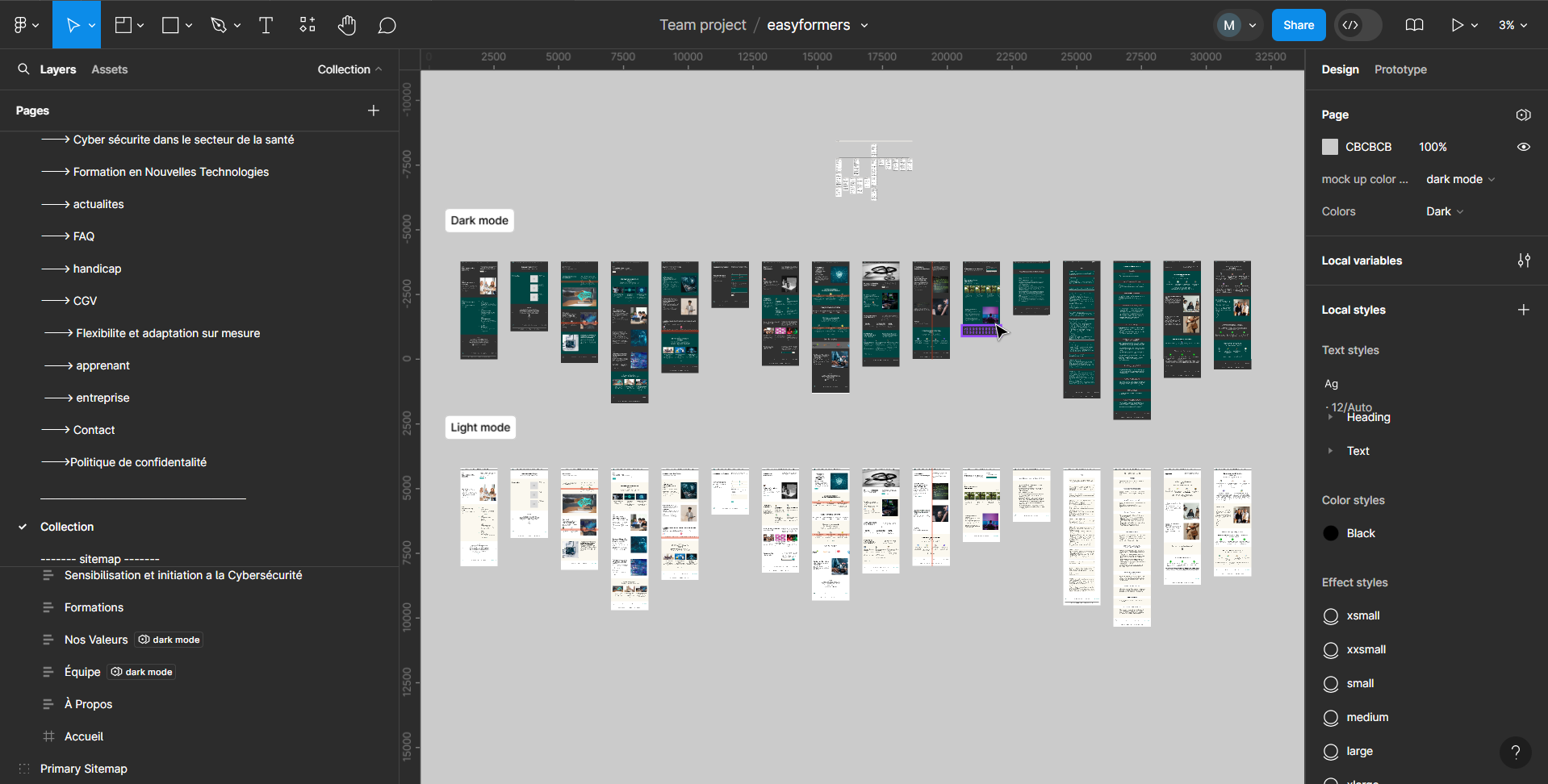Screen dimensions: 1548x784
Task: Select the Pen tool
Action: coord(219,25)
